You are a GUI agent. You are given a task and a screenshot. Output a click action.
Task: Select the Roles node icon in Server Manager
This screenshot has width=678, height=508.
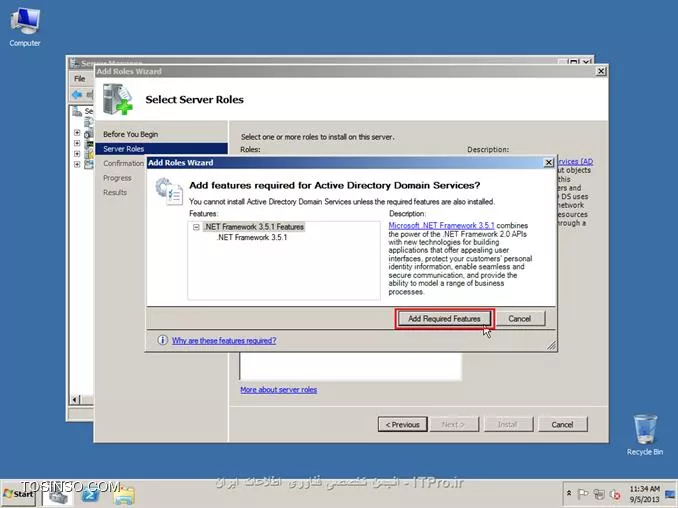click(89, 122)
